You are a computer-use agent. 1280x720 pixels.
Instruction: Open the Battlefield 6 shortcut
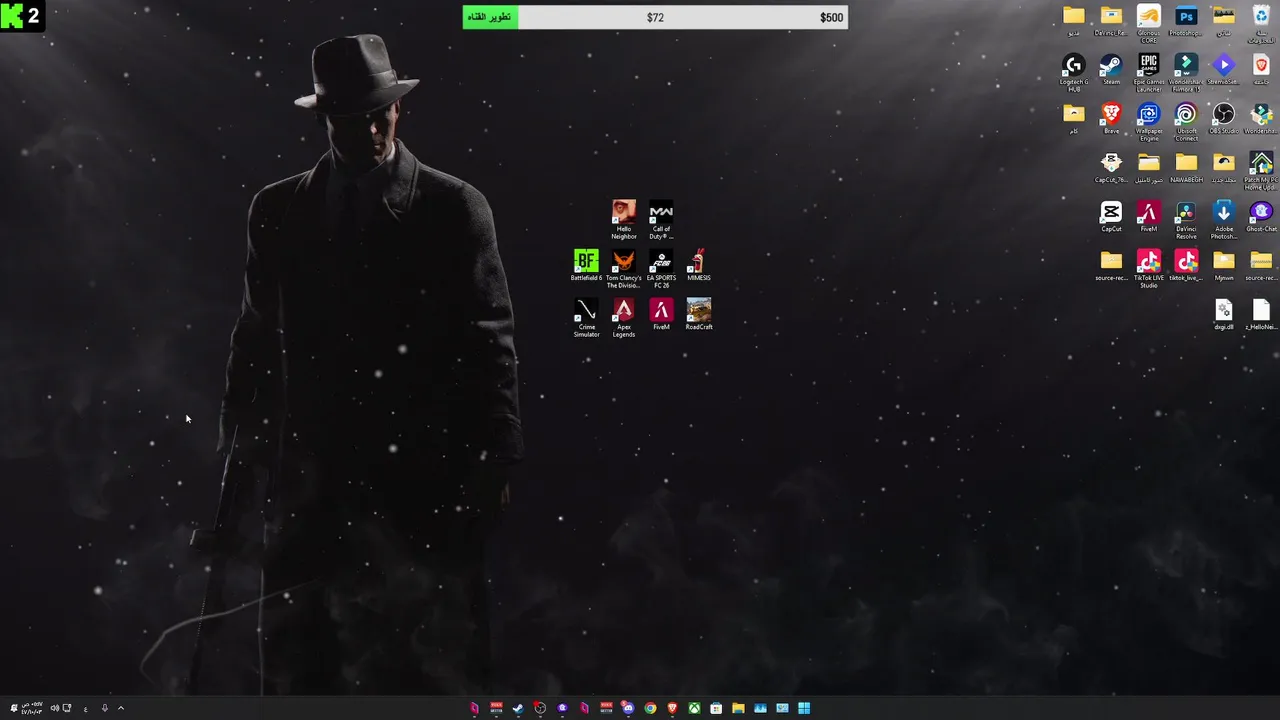point(586,266)
